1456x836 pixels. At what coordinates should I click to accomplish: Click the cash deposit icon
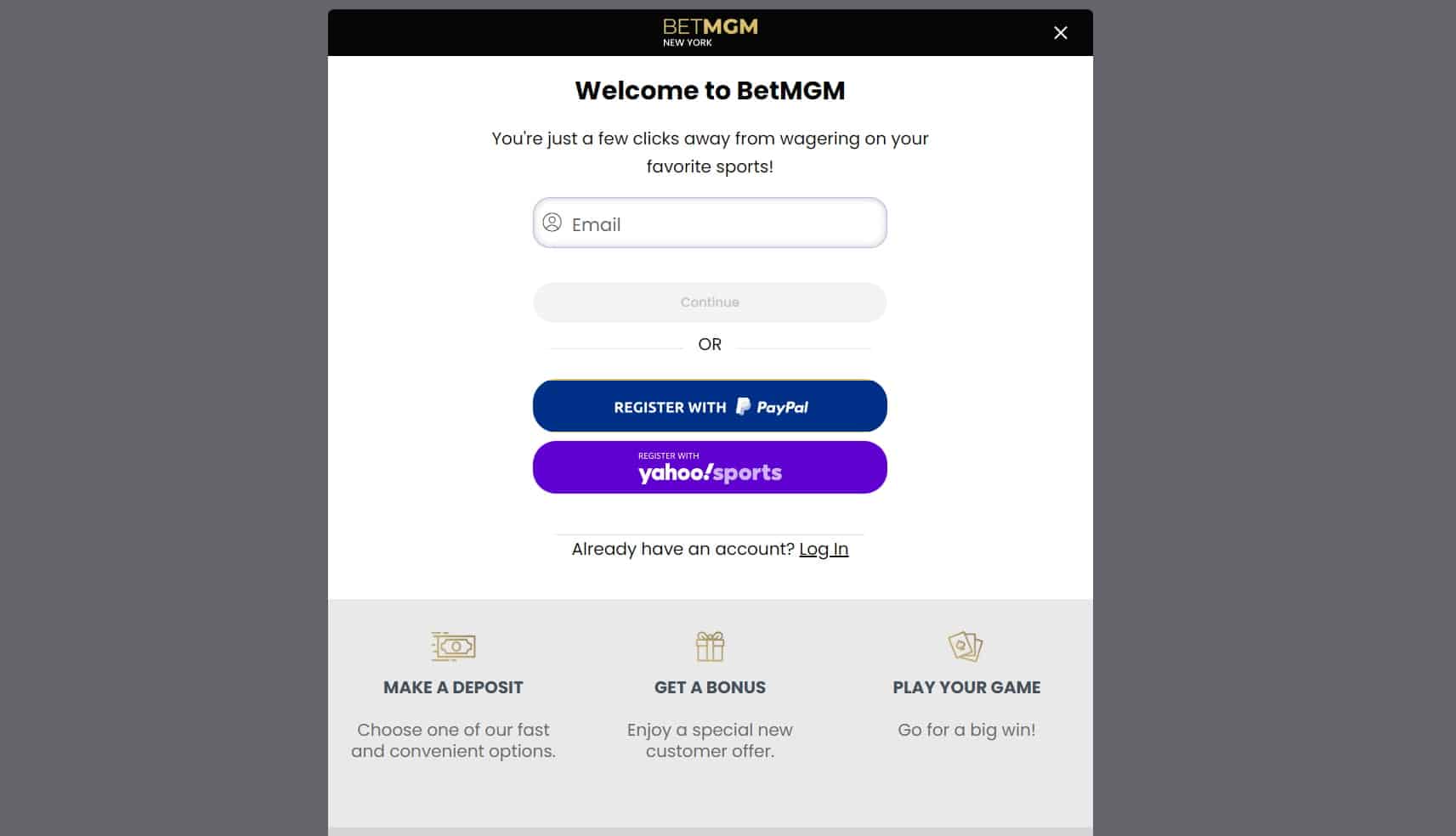(x=453, y=647)
